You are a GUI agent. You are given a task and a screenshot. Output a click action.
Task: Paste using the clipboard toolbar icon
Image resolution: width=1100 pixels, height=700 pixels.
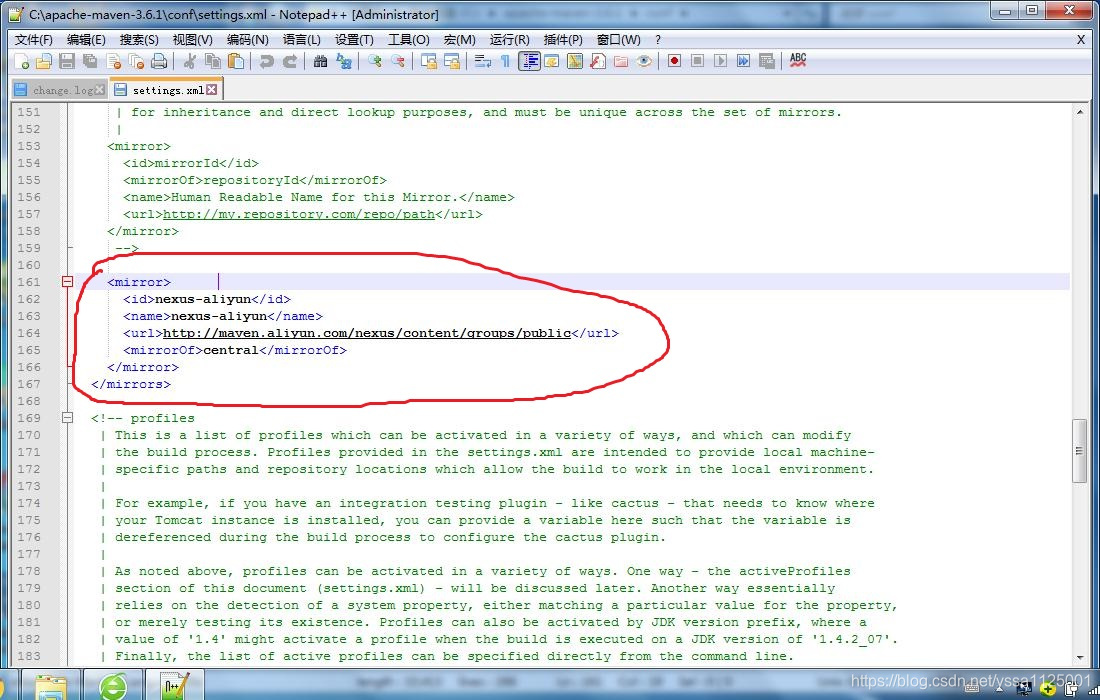point(236,62)
